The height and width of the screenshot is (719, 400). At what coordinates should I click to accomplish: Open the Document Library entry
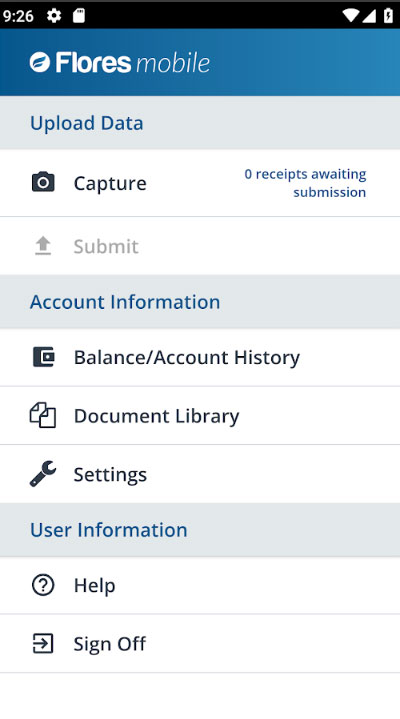coord(200,415)
